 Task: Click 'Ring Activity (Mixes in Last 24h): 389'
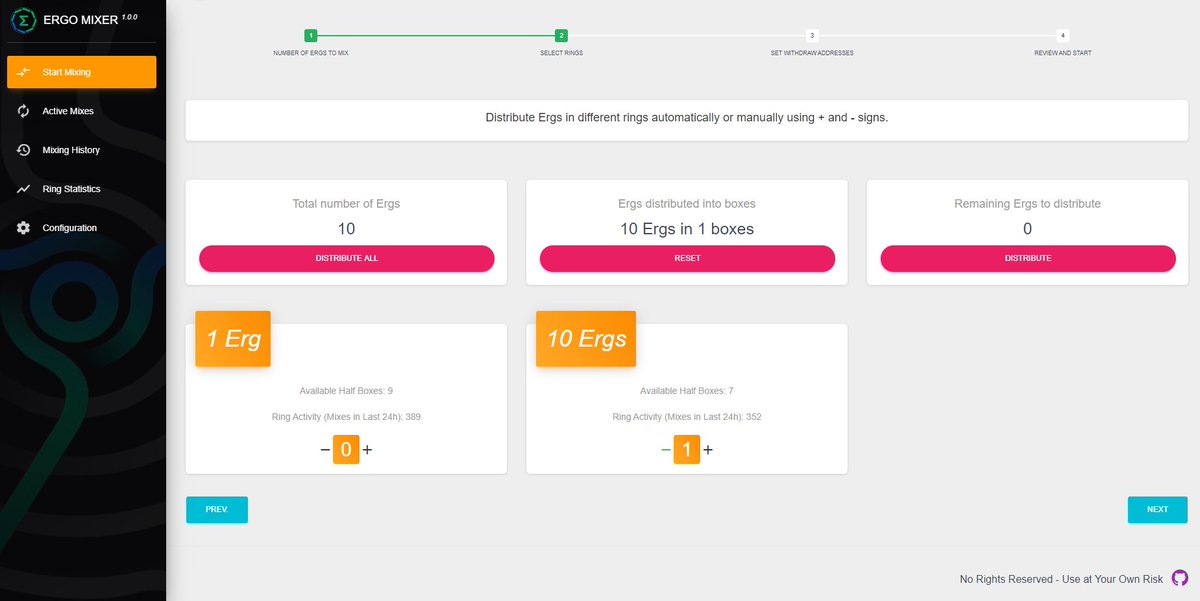click(x=346, y=417)
